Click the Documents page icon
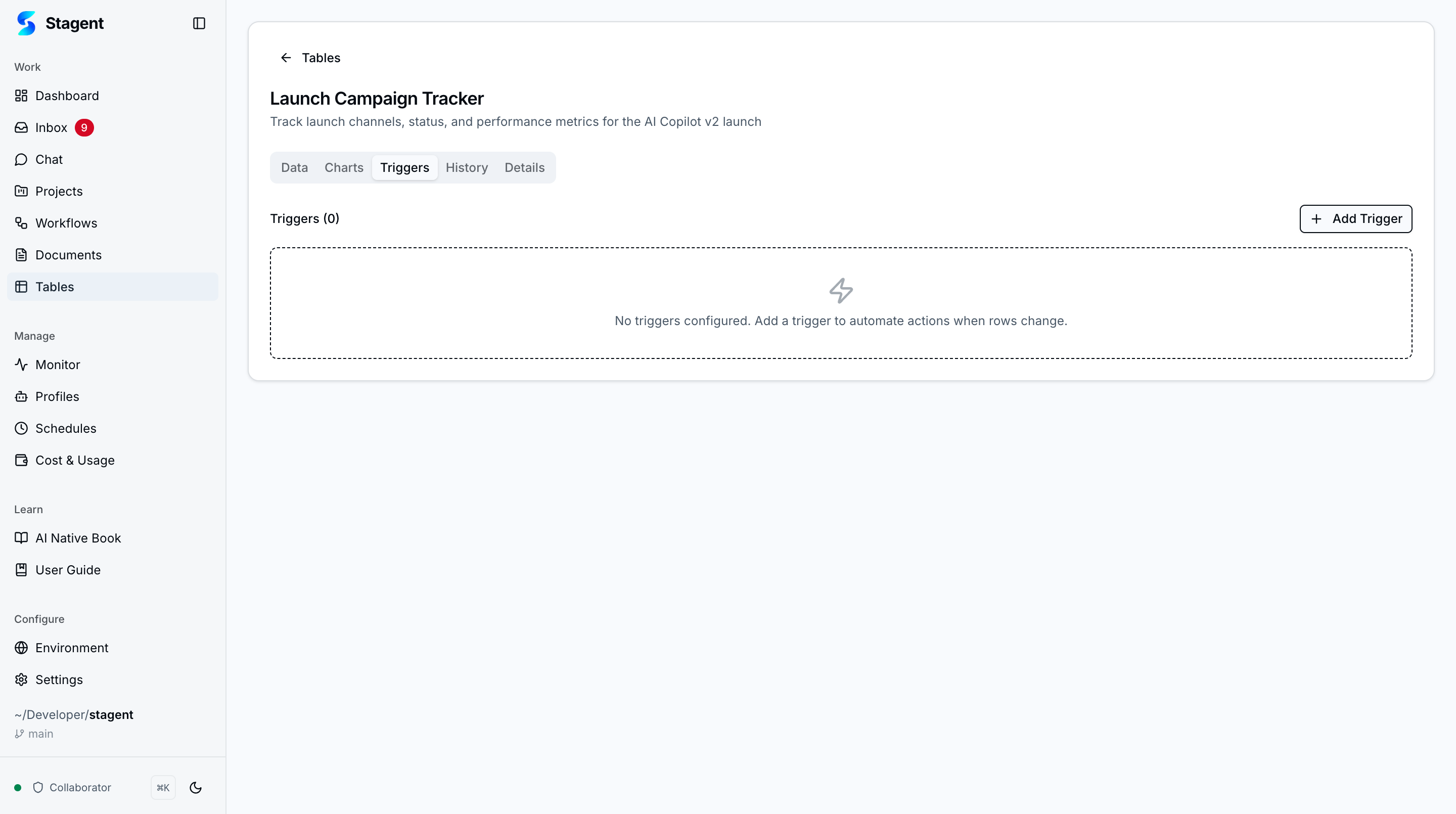 click(21, 254)
